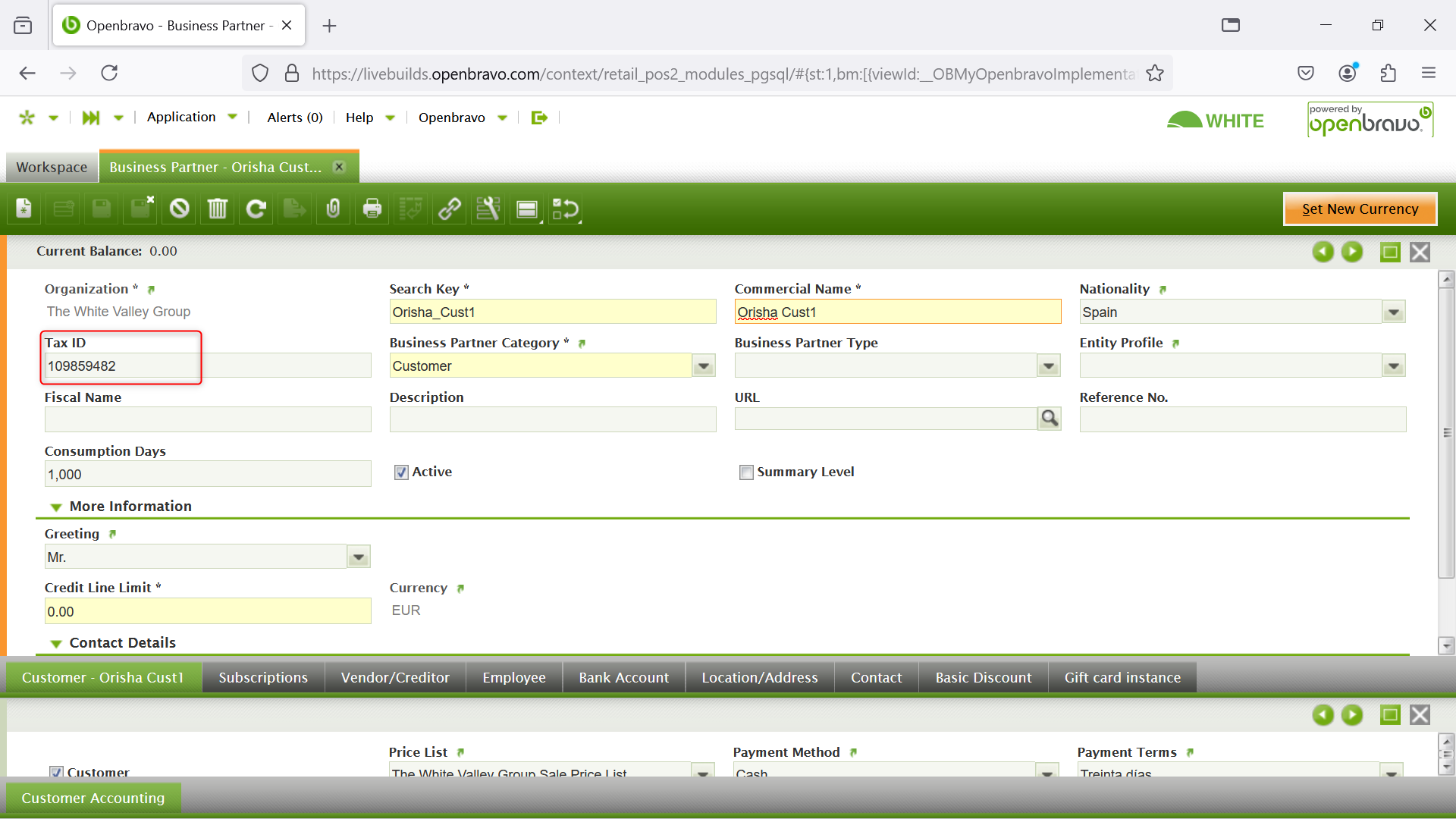Click the Undo changes toolbar icon
The width and height of the screenshot is (1456, 819).
pos(179,209)
